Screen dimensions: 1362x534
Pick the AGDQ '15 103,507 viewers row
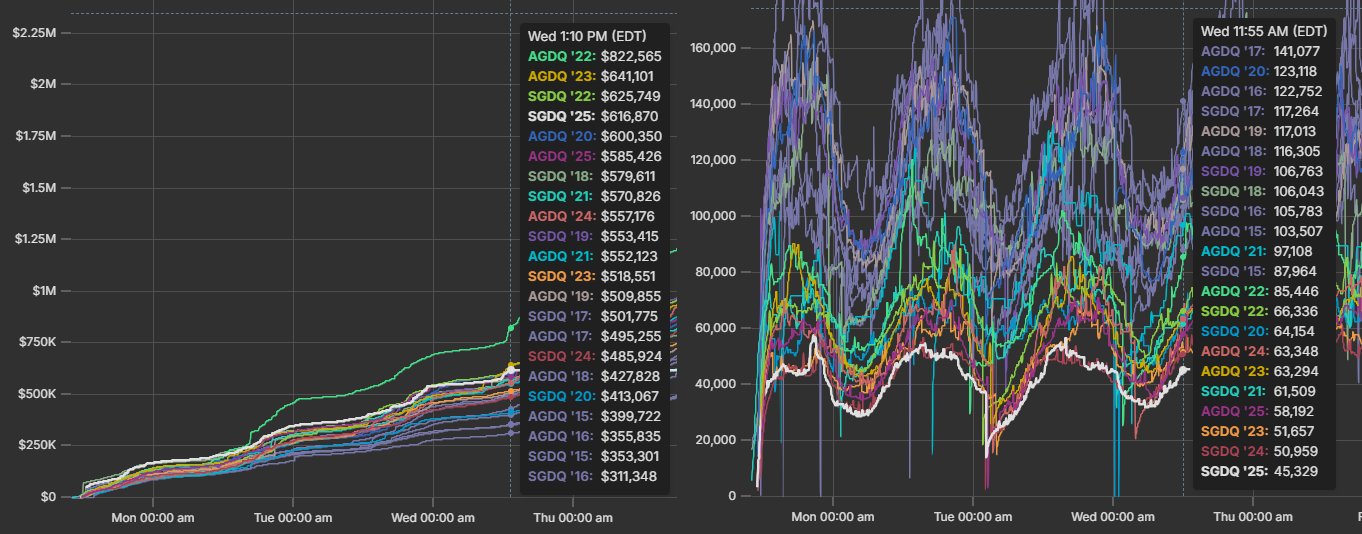[1261, 231]
